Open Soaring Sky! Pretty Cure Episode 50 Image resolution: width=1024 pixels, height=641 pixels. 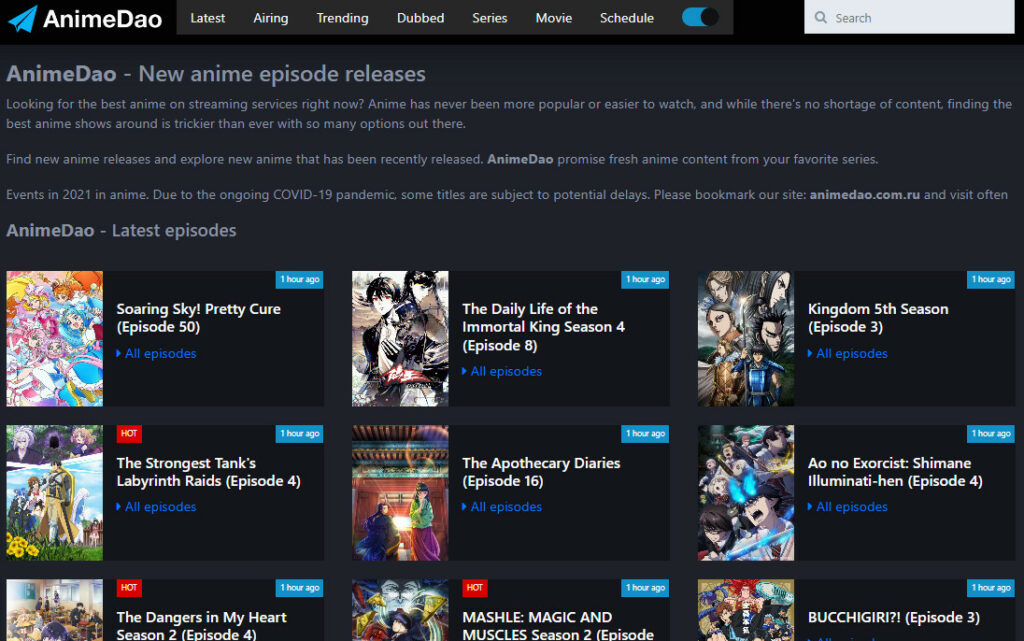pos(199,318)
